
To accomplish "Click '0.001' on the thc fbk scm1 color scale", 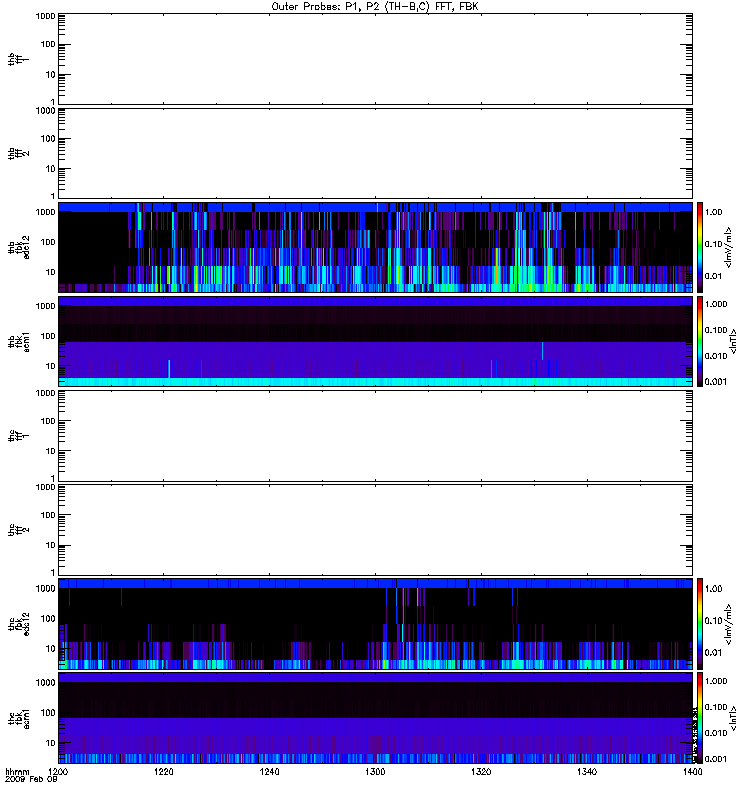I will (716, 759).
